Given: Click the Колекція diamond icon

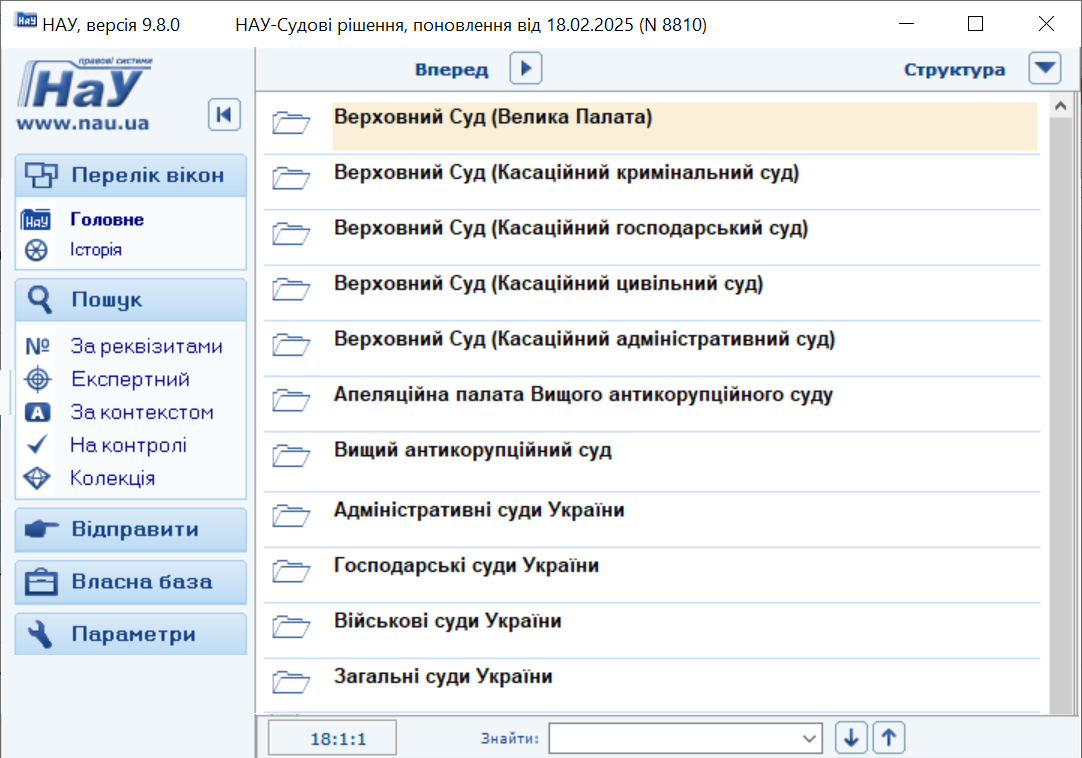Looking at the screenshot, I should (37, 478).
